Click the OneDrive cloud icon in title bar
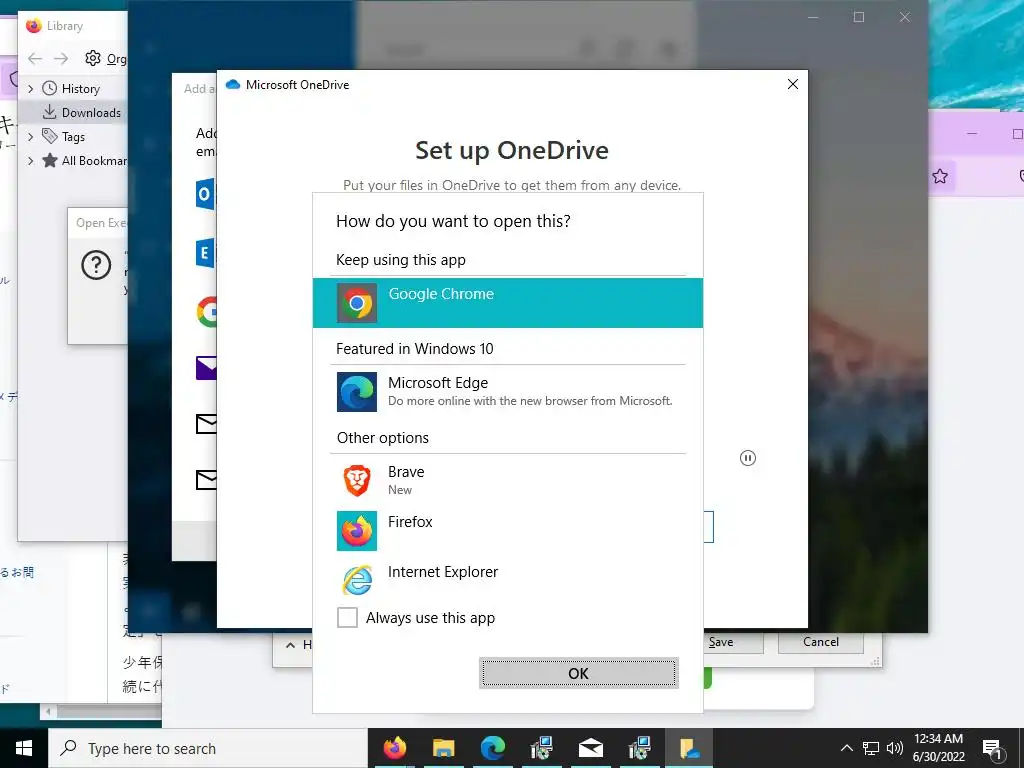 pyautogui.click(x=232, y=84)
